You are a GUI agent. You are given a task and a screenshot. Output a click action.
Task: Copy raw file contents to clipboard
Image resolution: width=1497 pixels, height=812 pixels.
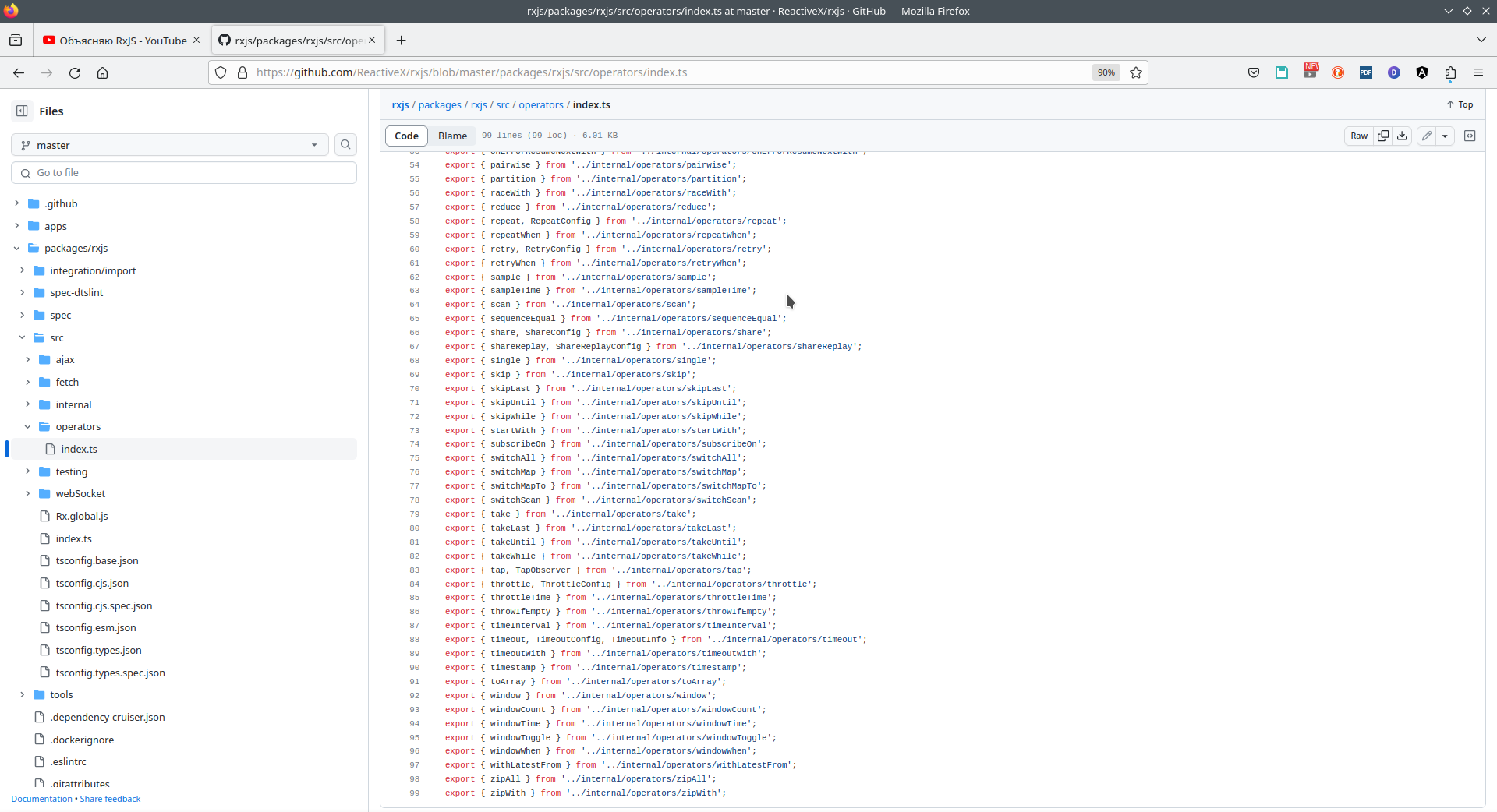coord(1383,136)
